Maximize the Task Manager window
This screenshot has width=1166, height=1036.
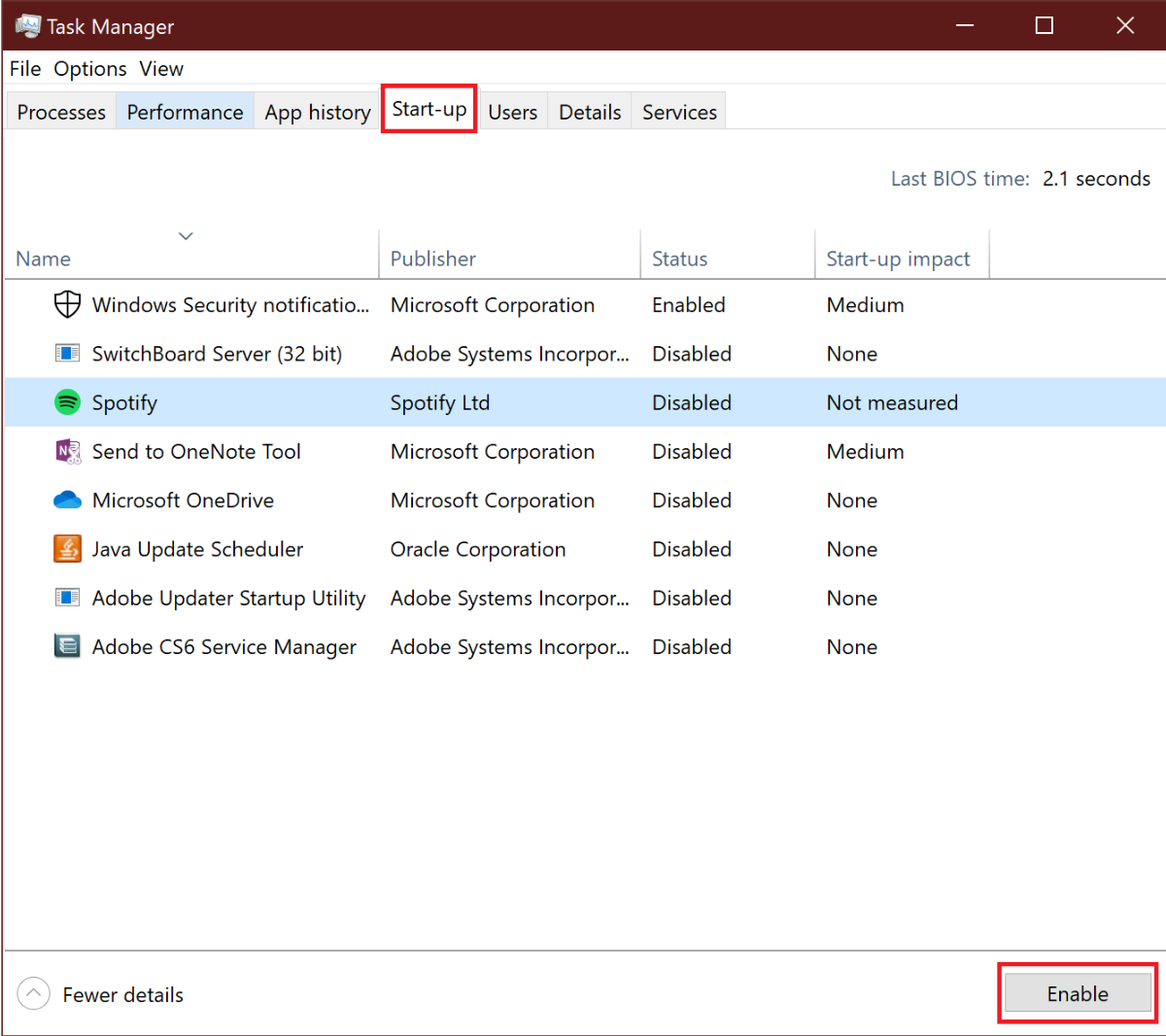point(1045,25)
